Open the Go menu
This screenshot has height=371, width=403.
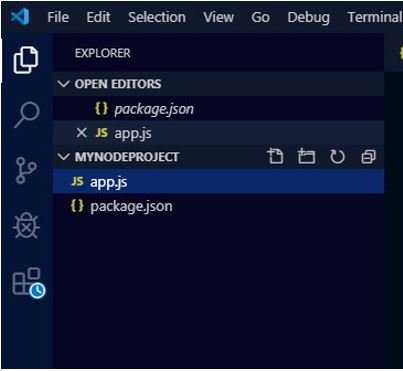(260, 17)
